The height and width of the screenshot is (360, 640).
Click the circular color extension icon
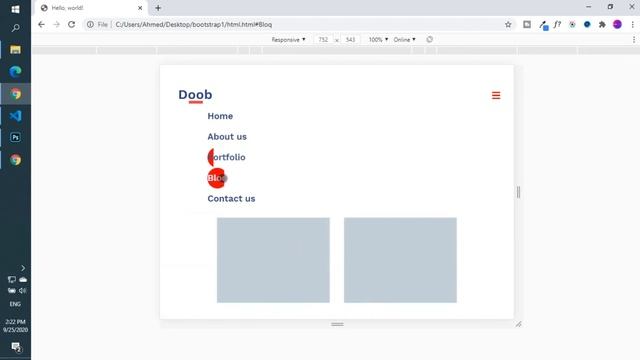572,24
